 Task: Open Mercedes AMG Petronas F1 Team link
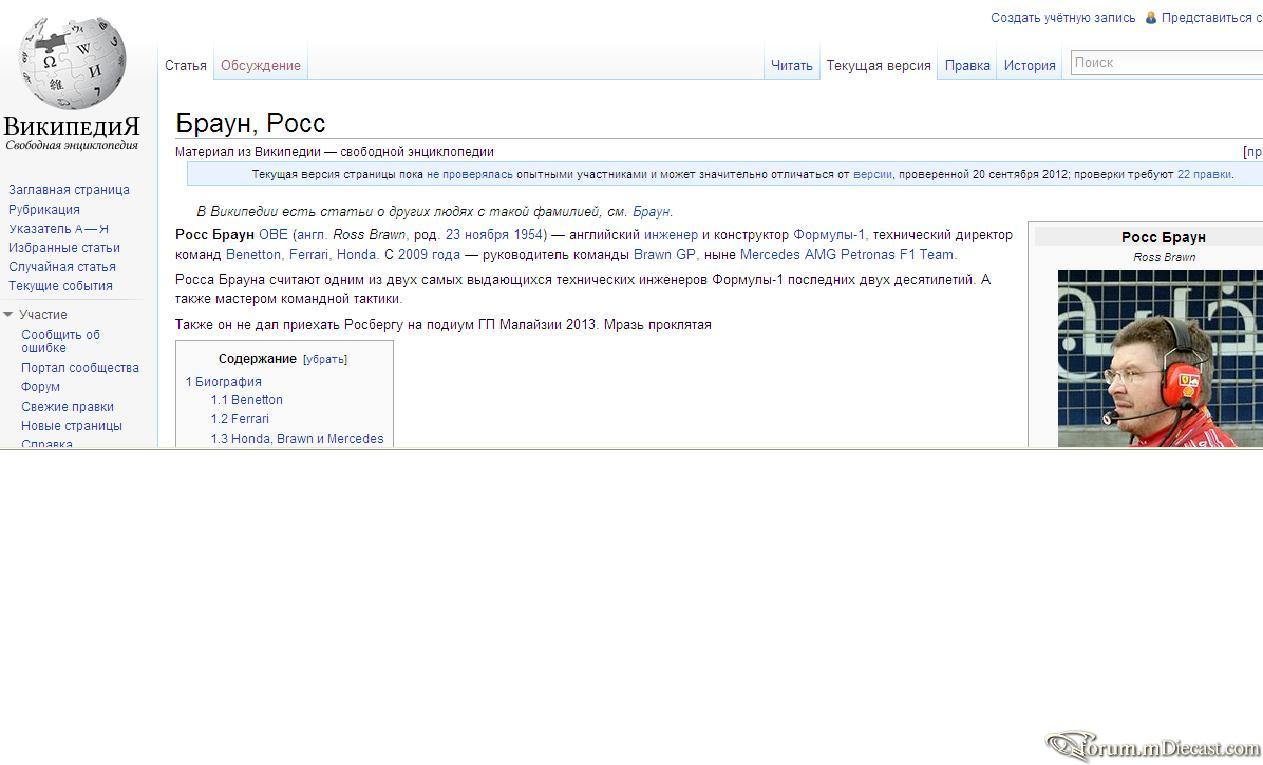point(847,255)
